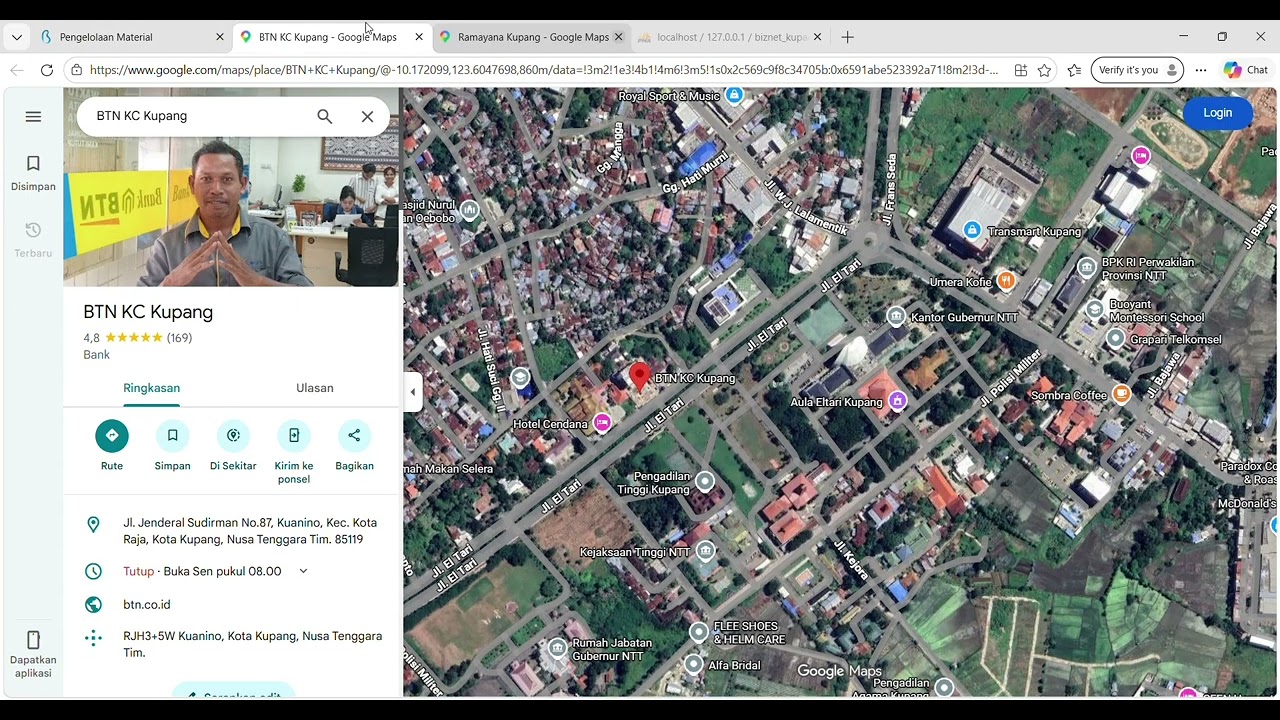Click the Buoyant Montessori School marker
Image resolution: width=1280 pixels, height=720 pixels.
pyautogui.click(x=1095, y=310)
